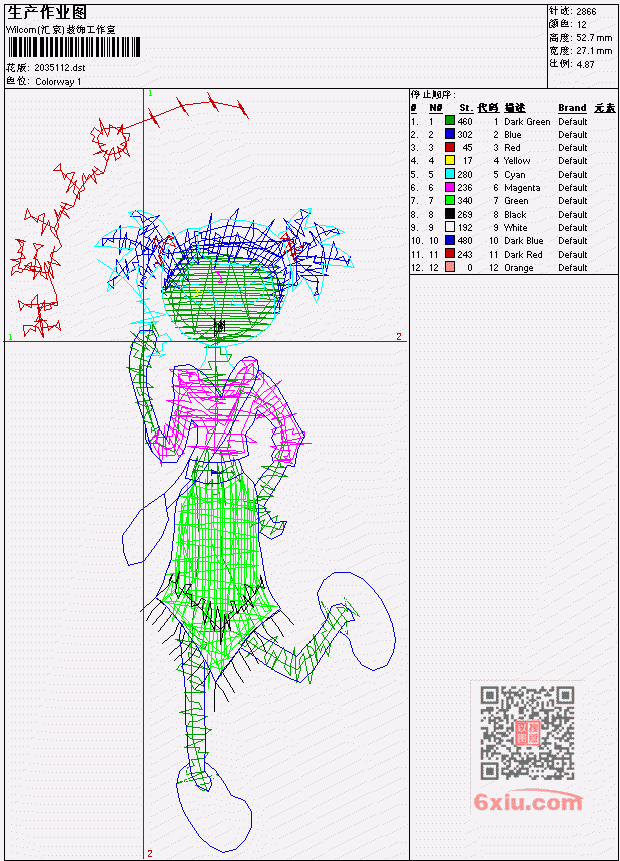
Task: Click the total stitch value '2866'
Action: (586, 11)
